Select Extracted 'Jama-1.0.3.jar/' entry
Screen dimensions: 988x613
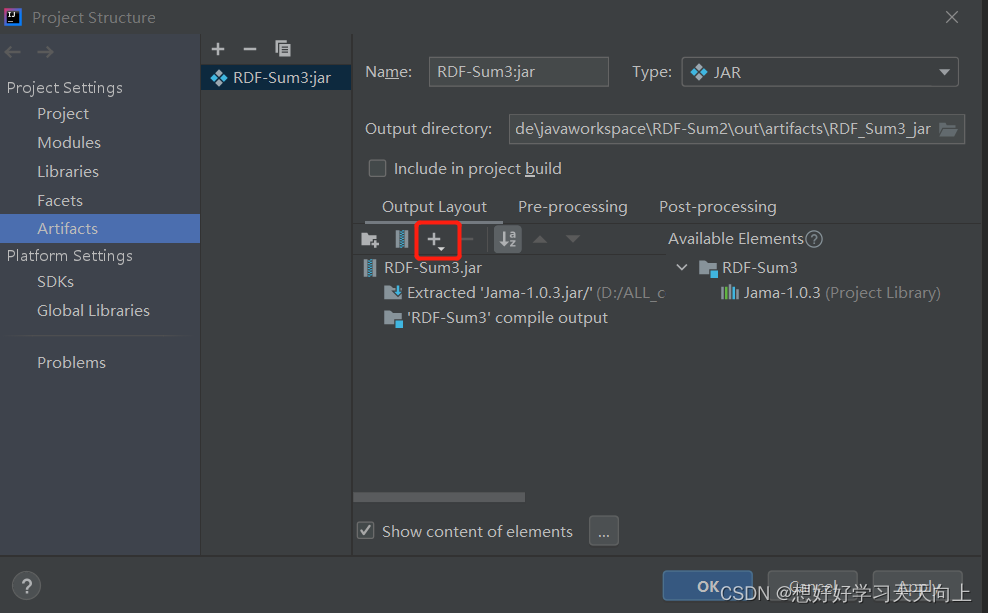[x=524, y=293]
